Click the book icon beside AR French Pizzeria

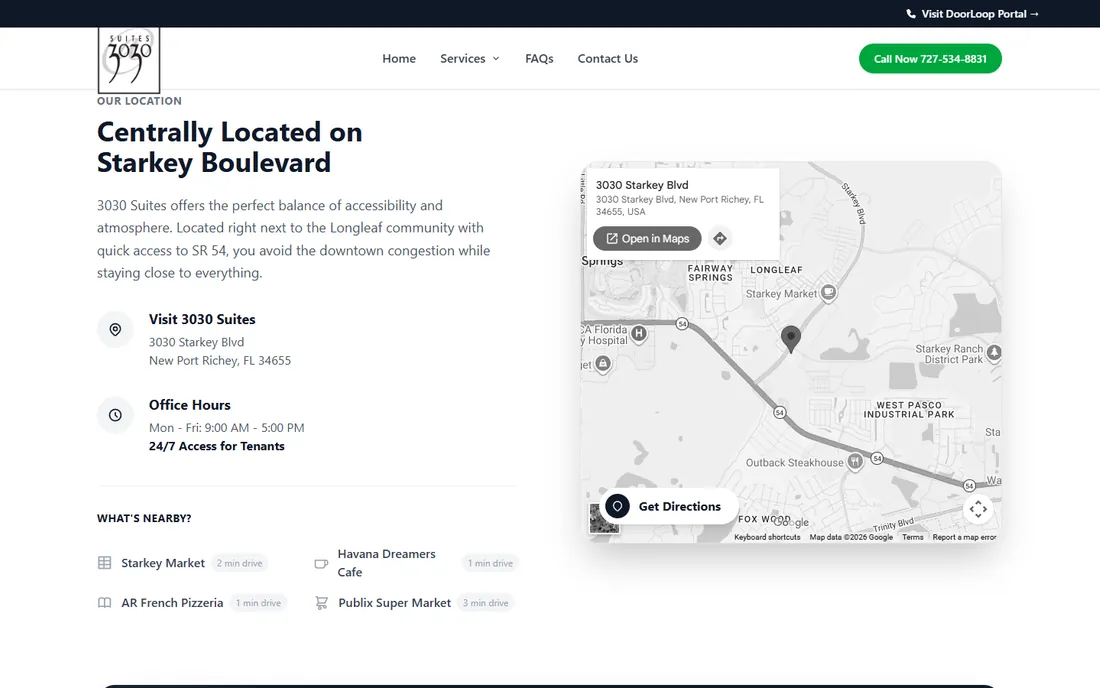105,603
